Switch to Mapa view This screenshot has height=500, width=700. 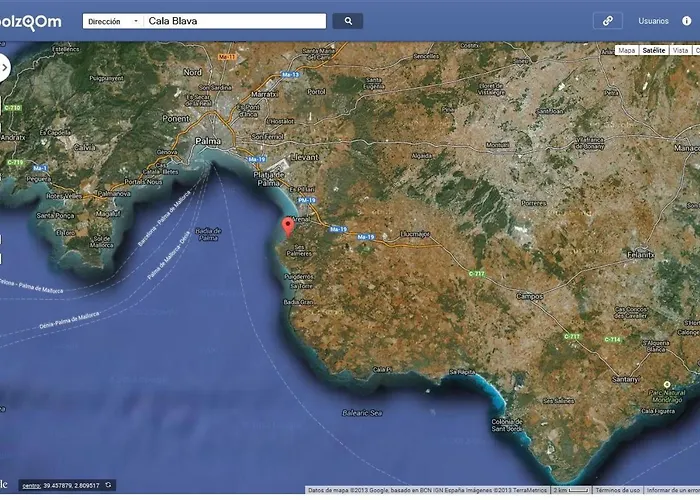627,50
